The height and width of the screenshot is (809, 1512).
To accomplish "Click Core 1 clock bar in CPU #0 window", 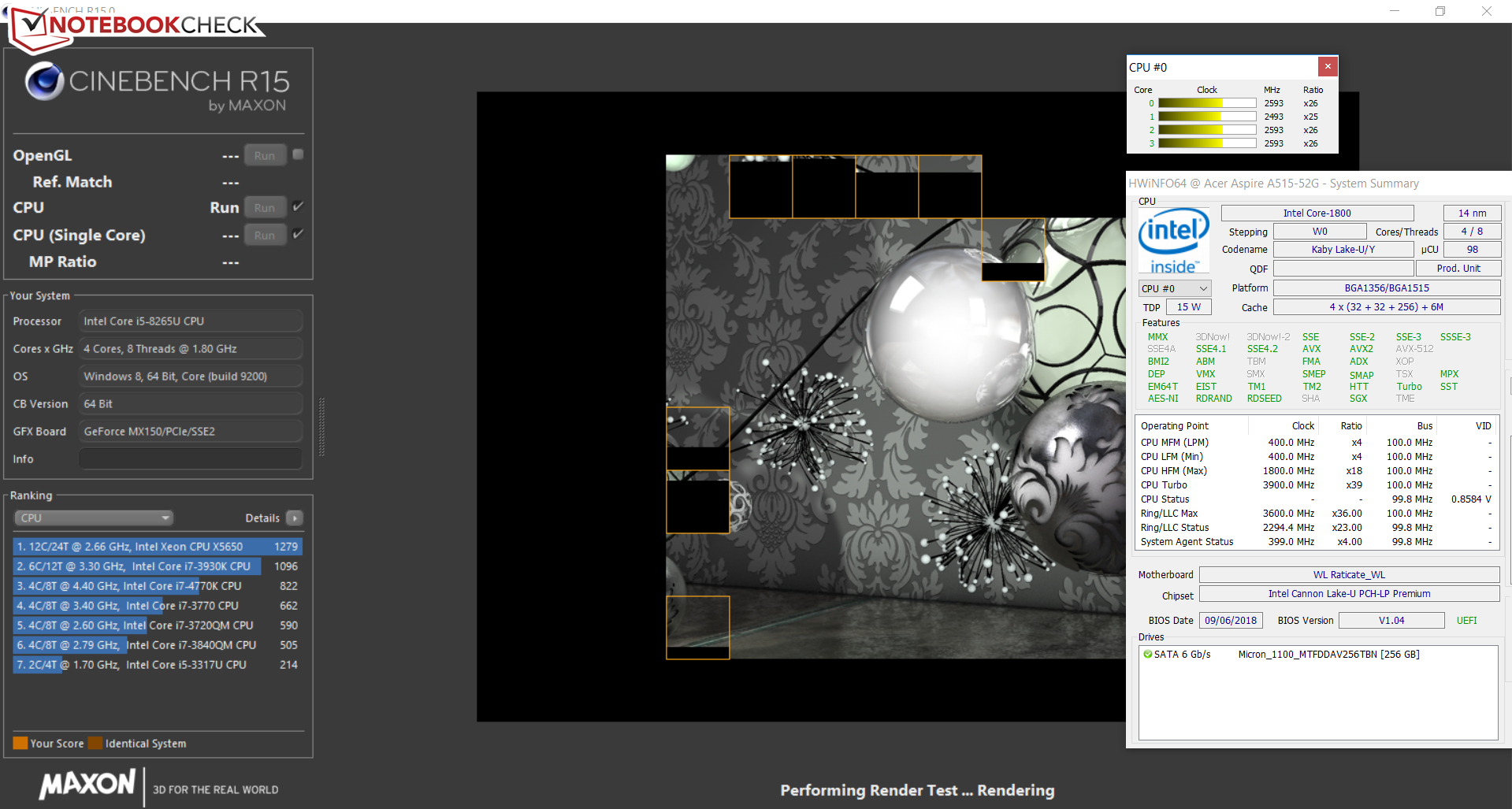I will coord(1207,117).
